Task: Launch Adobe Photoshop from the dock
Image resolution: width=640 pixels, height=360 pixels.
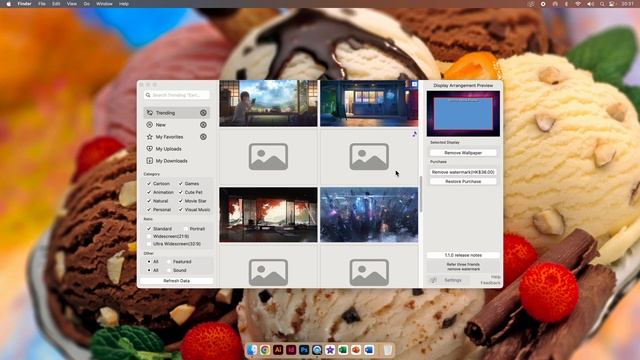Action: tap(304, 350)
